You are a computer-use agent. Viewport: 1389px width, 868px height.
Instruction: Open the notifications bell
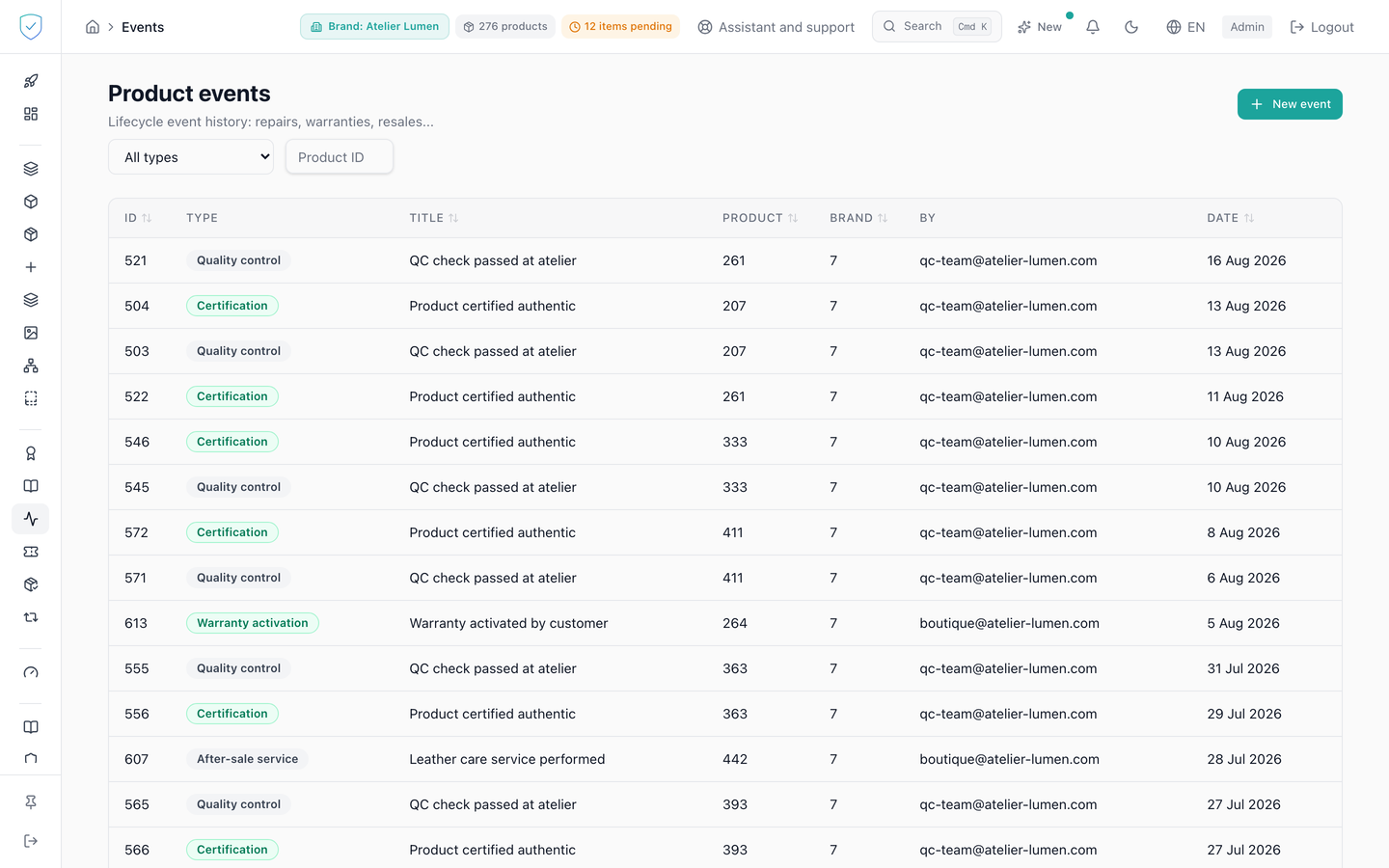[x=1093, y=27]
